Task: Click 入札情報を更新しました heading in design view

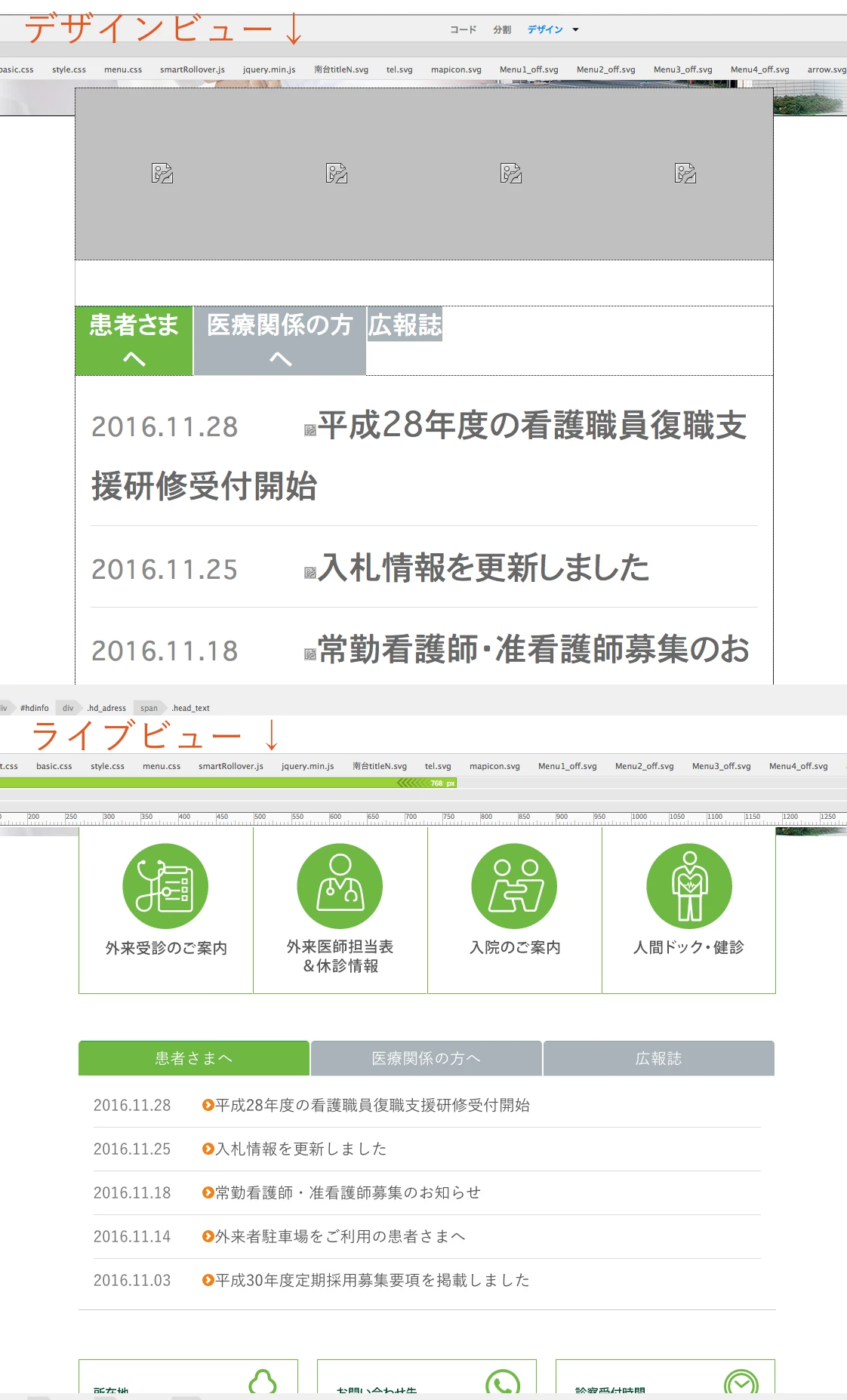Action: (x=484, y=568)
